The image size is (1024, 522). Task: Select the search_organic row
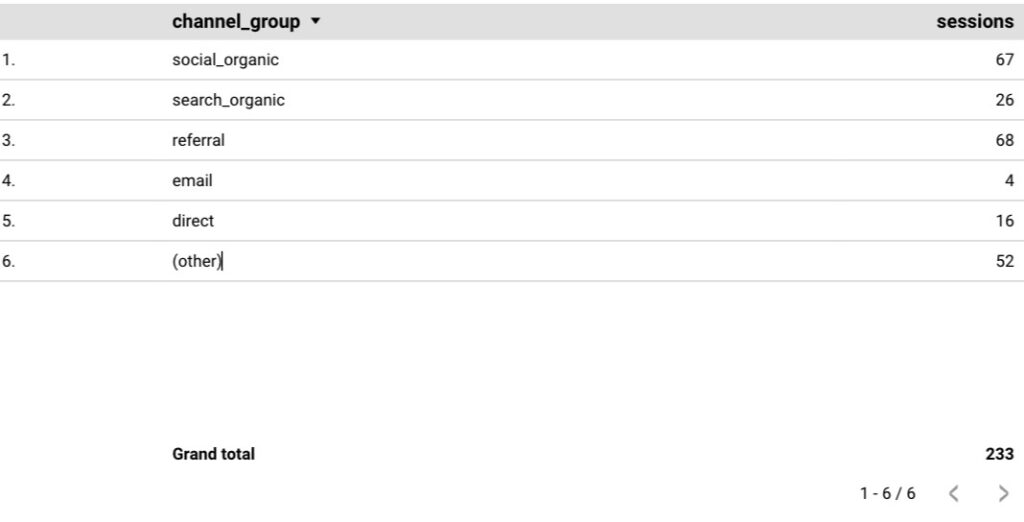tap(228, 100)
